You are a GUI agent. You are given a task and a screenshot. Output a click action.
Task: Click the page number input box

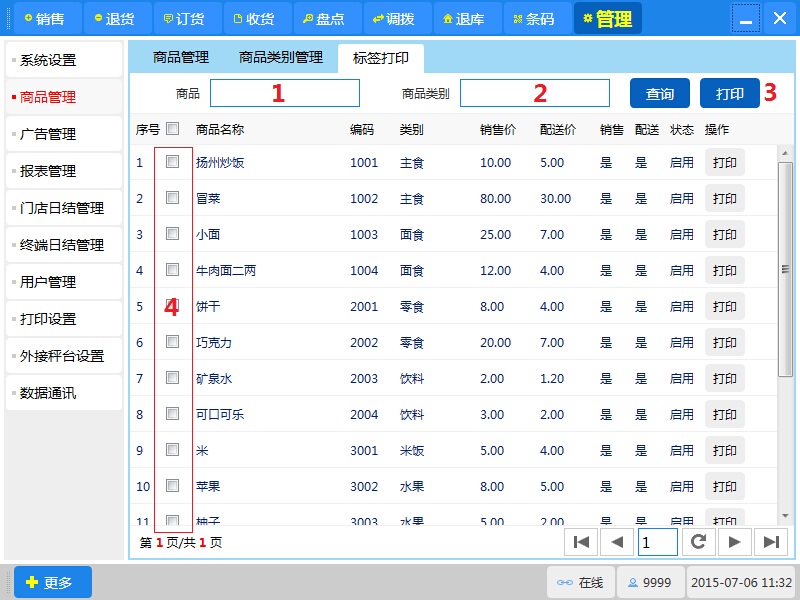[x=658, y=542]
